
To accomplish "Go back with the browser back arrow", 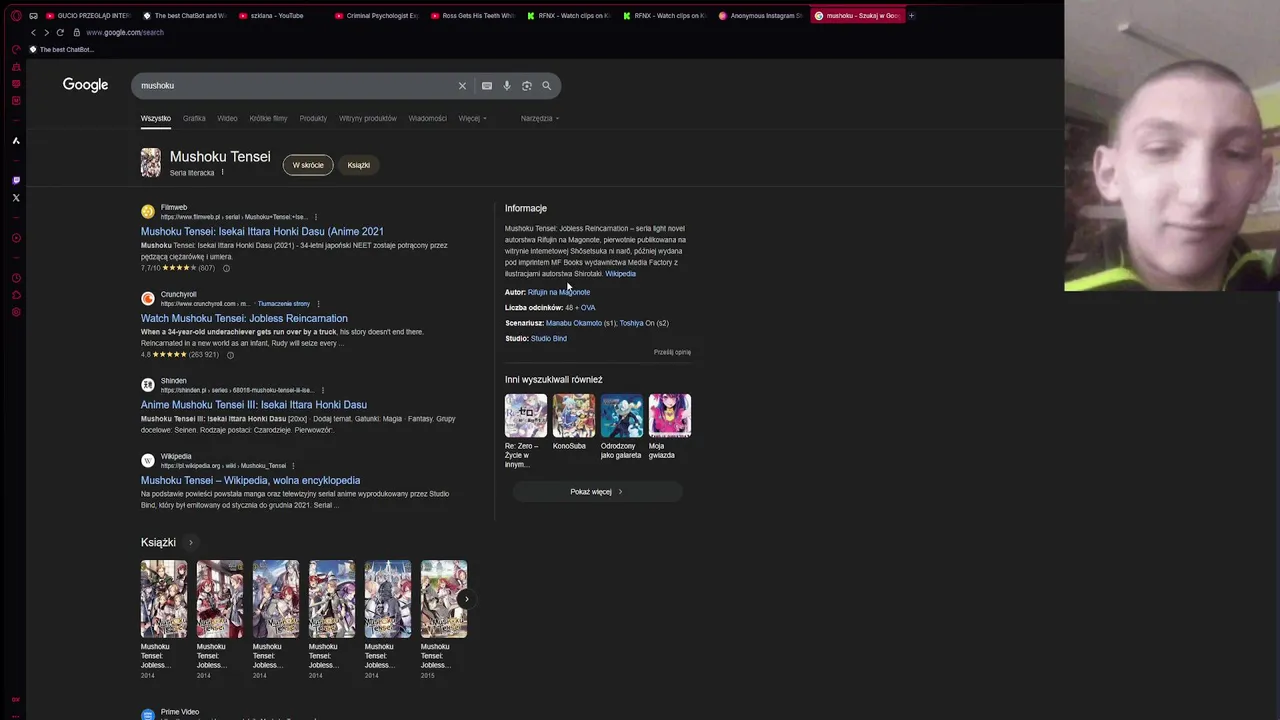I will coord(33,32).
